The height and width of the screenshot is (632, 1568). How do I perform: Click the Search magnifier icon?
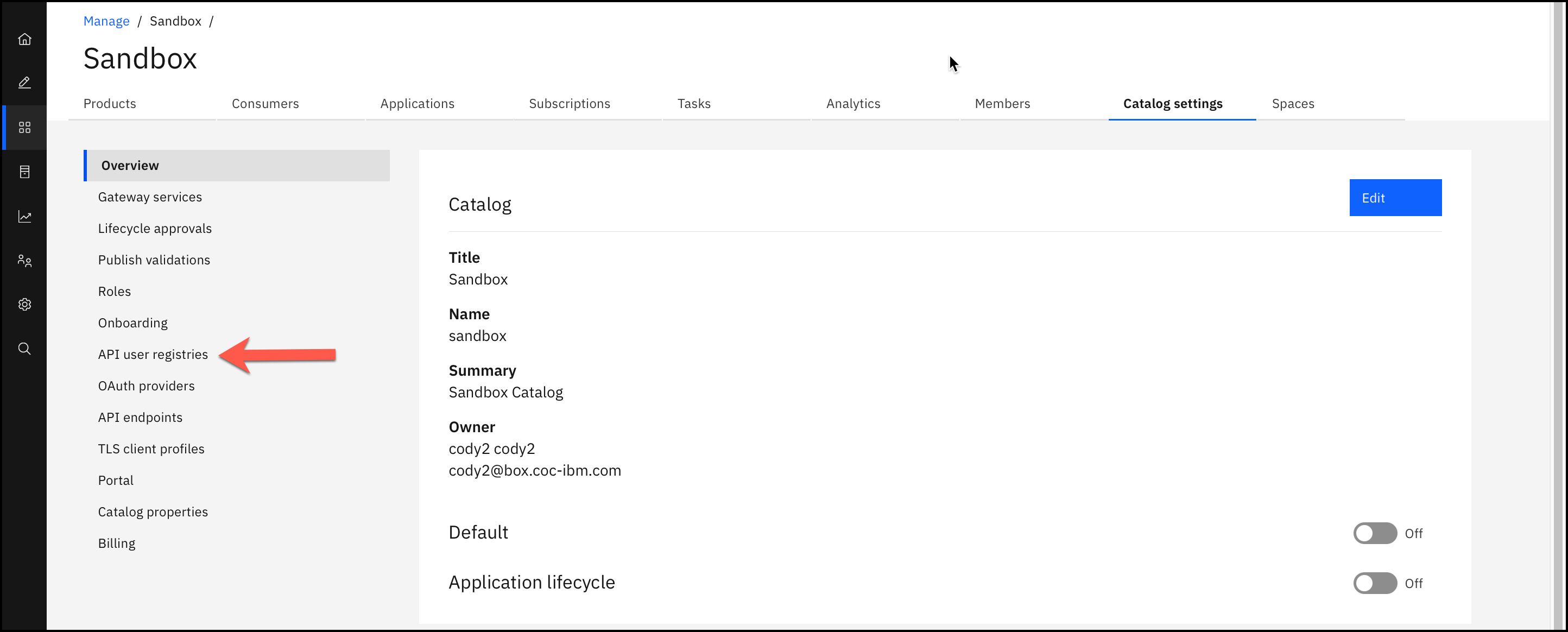[x=24, y=349]
